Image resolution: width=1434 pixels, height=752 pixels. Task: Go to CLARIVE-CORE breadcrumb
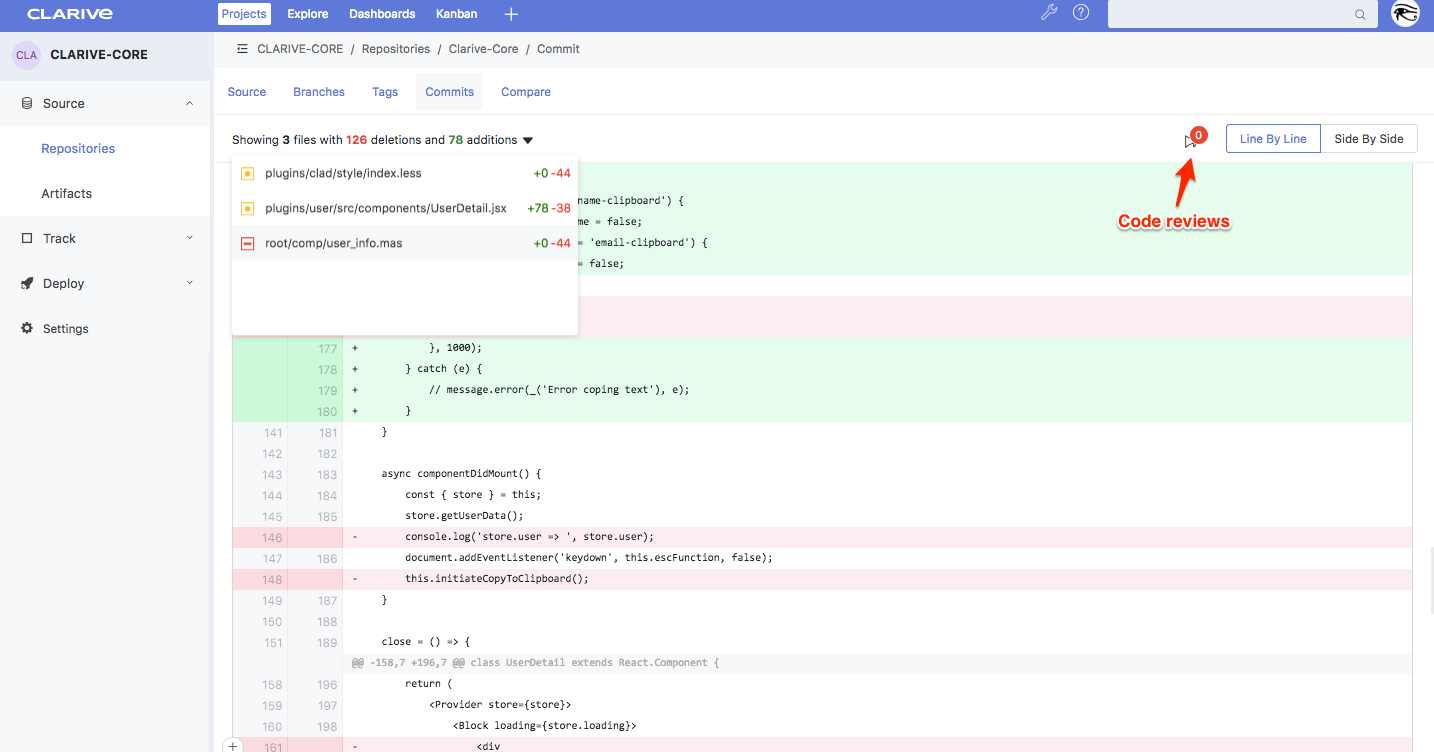(300, 49)
